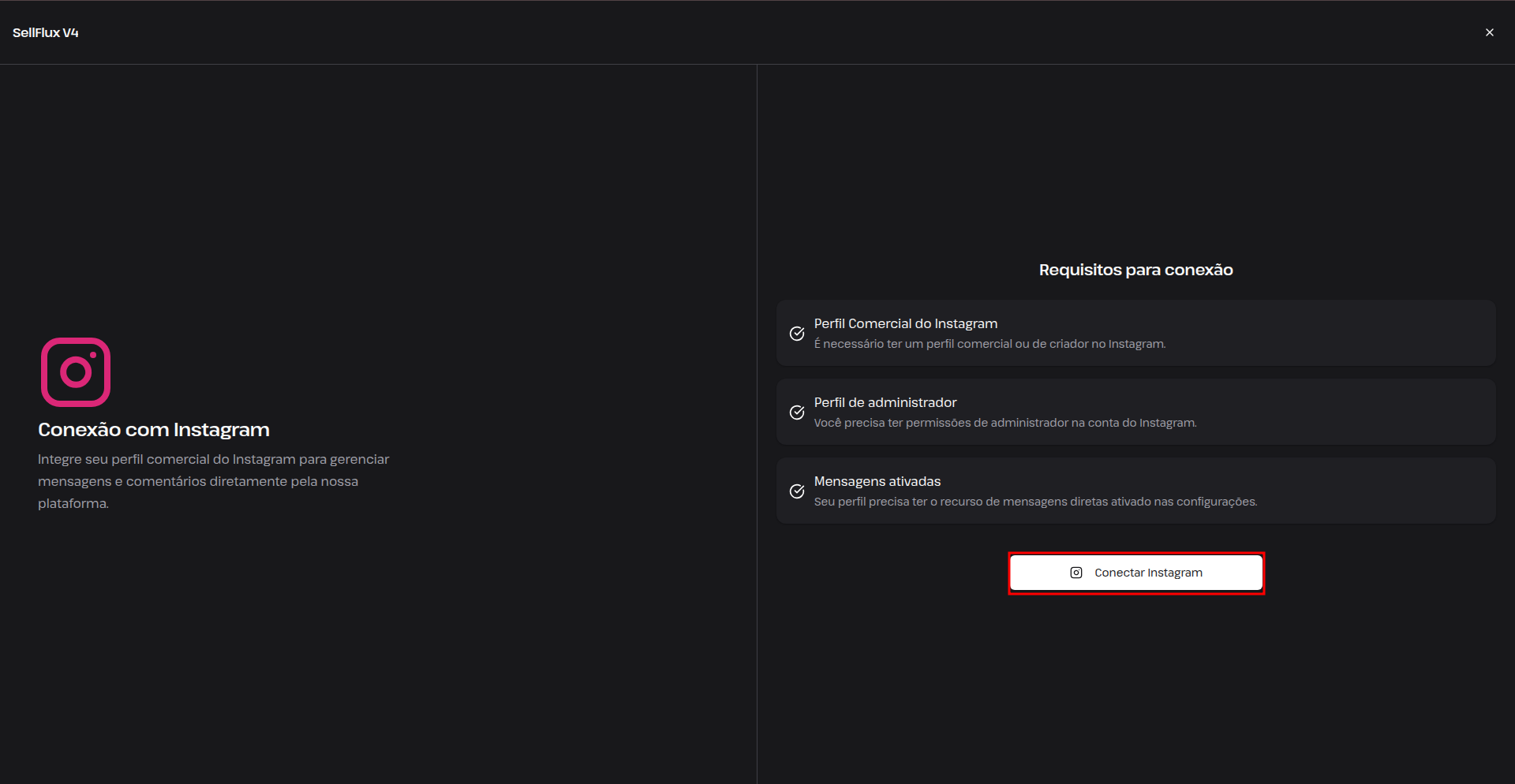Select the Perfil de administrador title
The width and height of the screenshot is (1515, 784).
[x=885, y=402]
